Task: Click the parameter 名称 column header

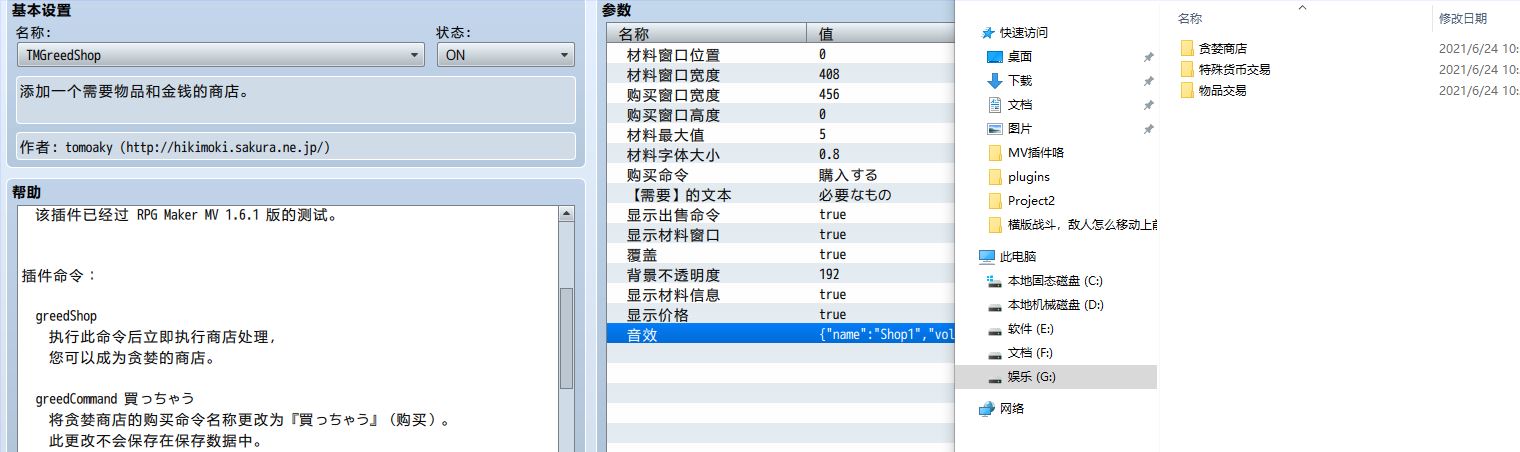Action: coord(706,34)
